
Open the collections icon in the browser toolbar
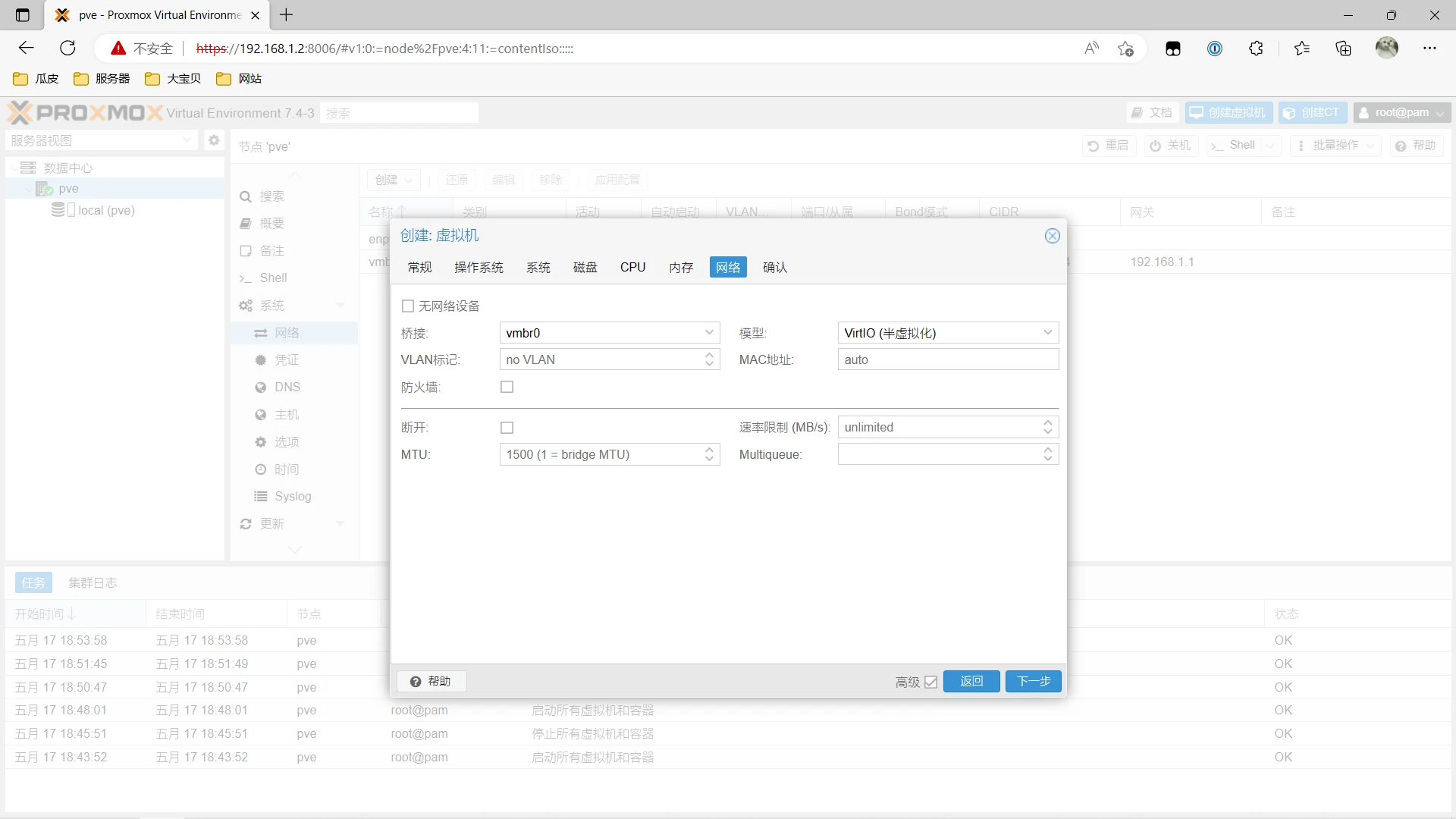[1343, 49]
